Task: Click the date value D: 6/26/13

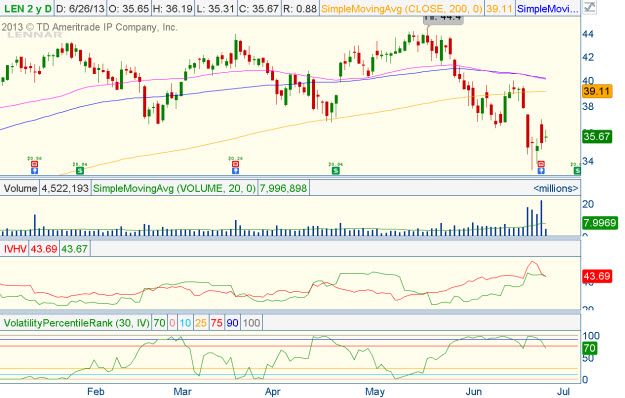Action: [80, 8]
